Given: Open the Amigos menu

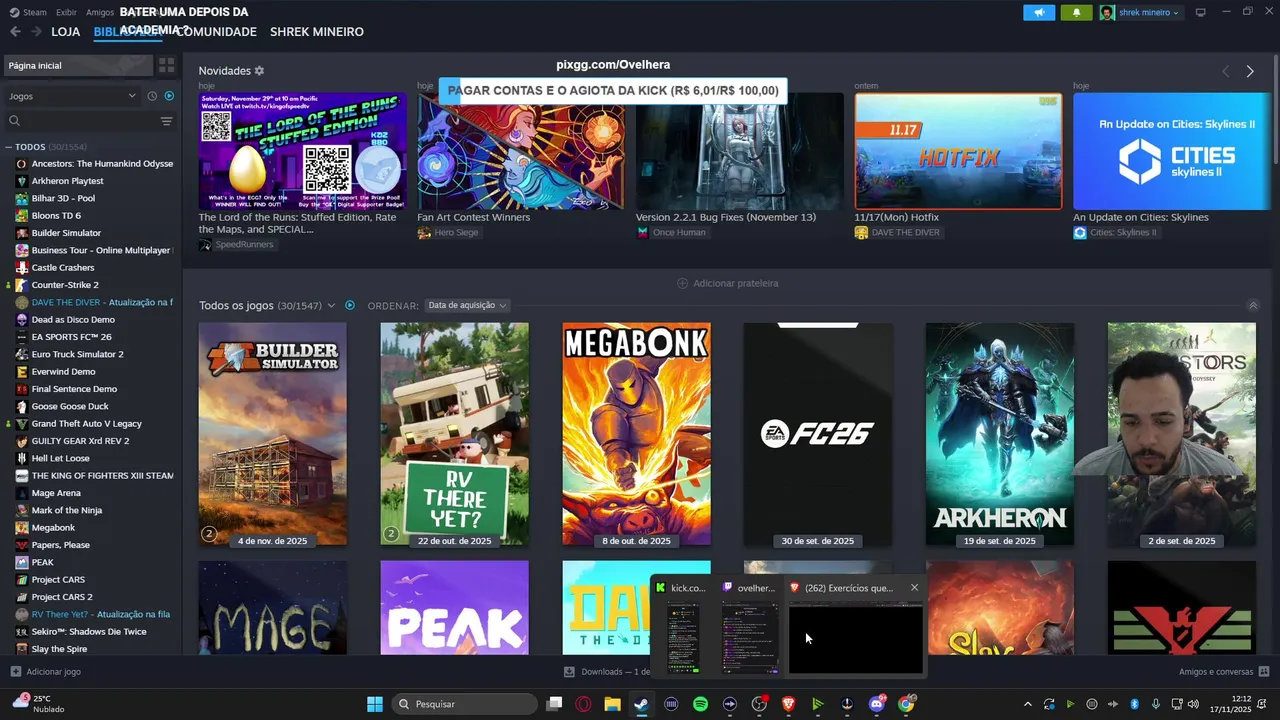Looking at the screenshot, I should click(100, 12).
